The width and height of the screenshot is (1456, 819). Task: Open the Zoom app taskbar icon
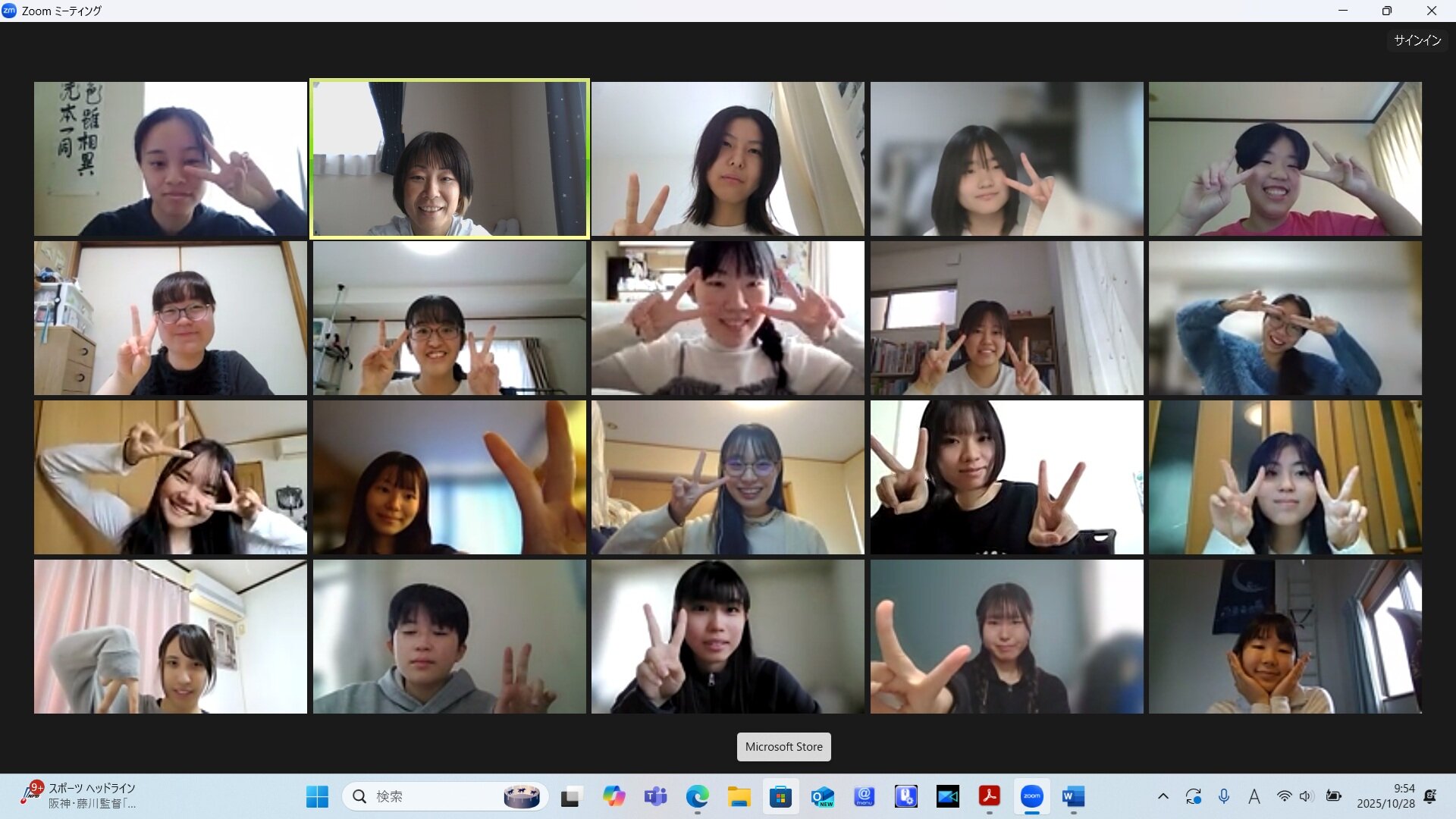pyautogui.click(x=1031, y=796)
